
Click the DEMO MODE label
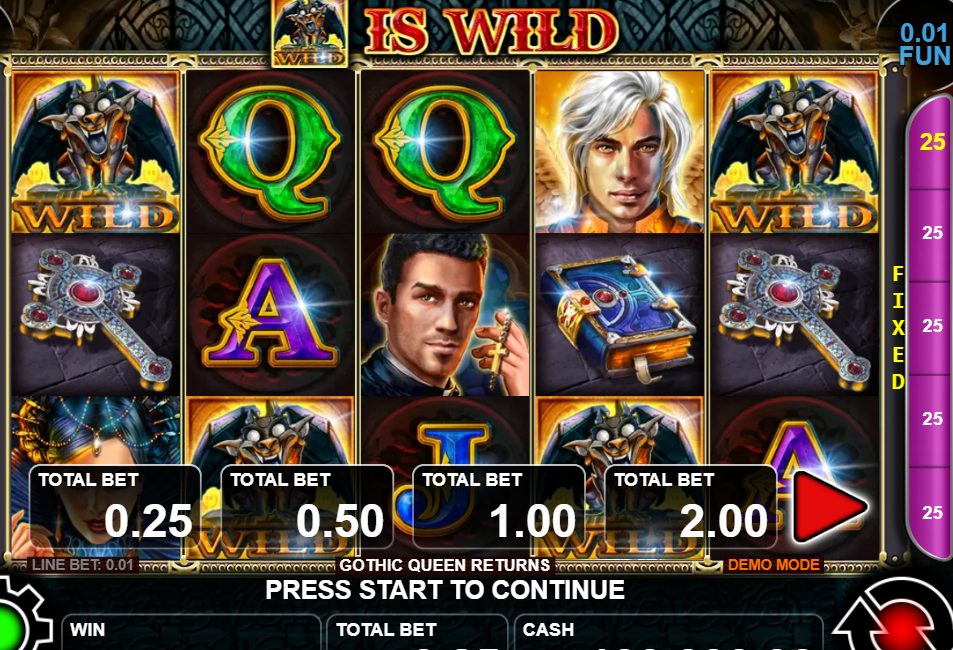(x=773, y=565)
